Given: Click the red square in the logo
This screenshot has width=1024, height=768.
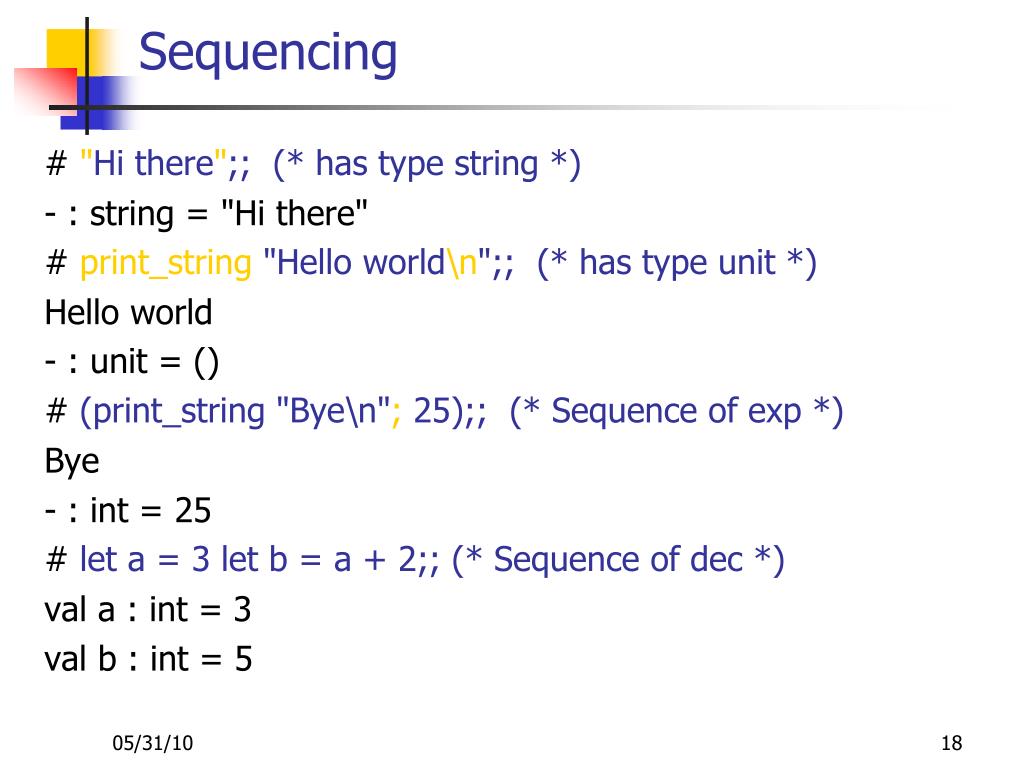Looking at the screenshot, I should pos(46,91).
